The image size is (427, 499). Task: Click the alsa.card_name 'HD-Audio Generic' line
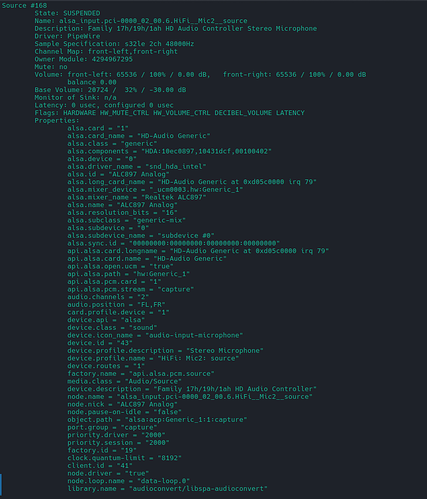(139, 136)
